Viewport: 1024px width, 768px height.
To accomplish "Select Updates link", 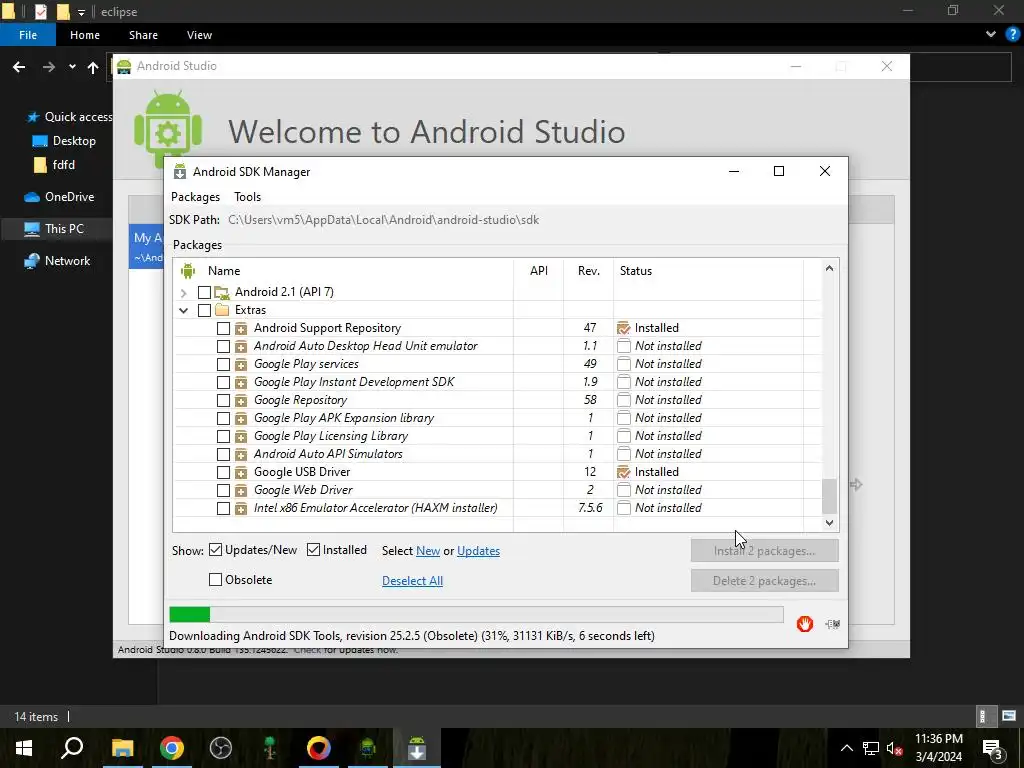I will (479, 551).
